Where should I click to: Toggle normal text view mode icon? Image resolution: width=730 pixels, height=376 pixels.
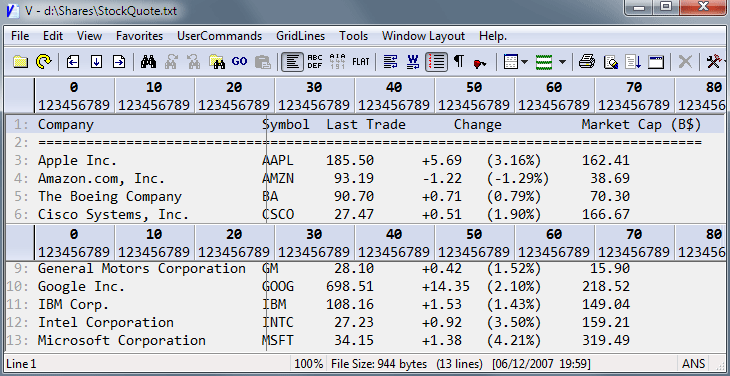pyautogui.click(x=292, y=62)
